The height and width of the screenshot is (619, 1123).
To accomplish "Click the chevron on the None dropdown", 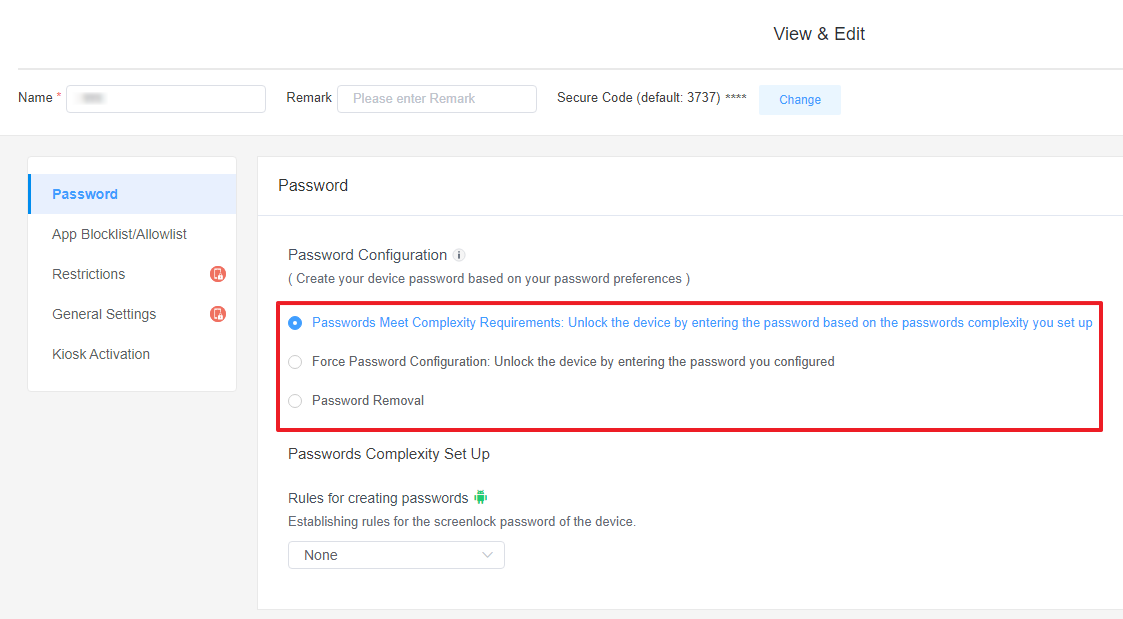I will pyautogui.click(x=487, y=555).
